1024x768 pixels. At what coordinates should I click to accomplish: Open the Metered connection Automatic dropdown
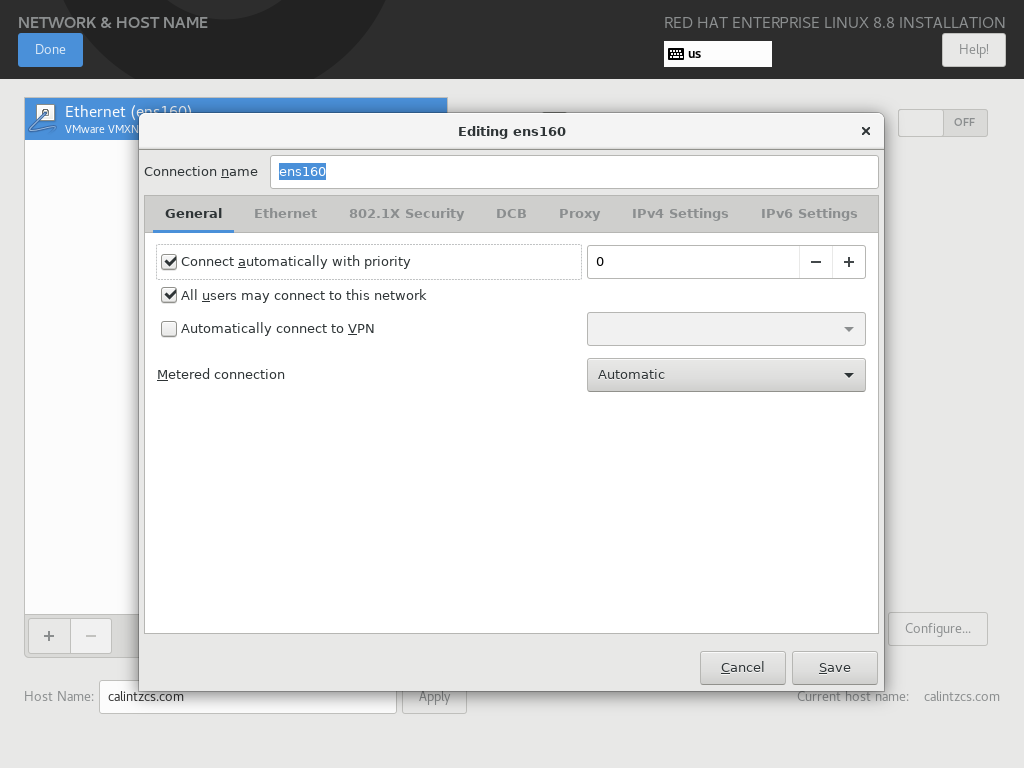coord(726,375)
